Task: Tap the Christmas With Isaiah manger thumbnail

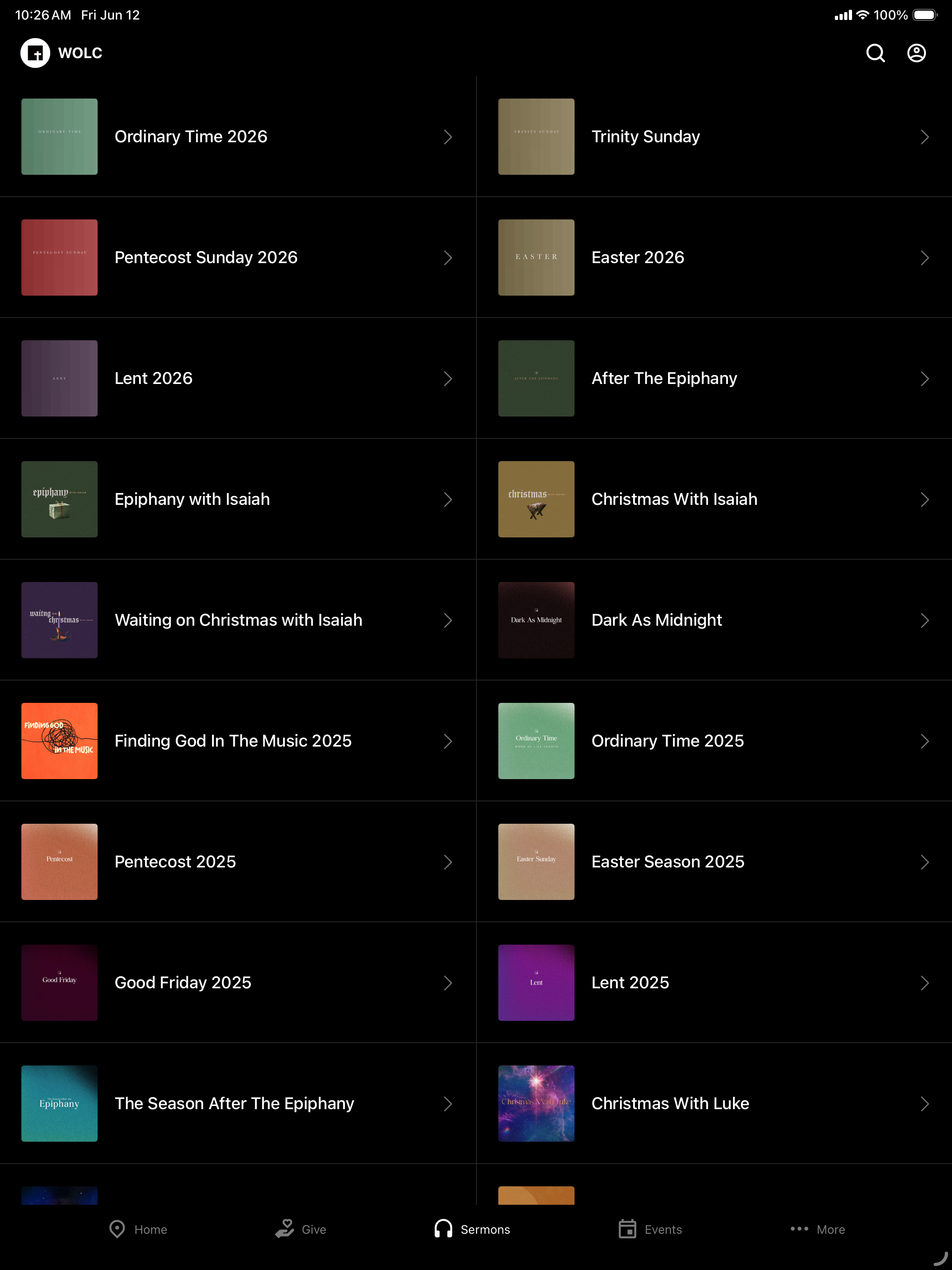Action: [536, 500]
